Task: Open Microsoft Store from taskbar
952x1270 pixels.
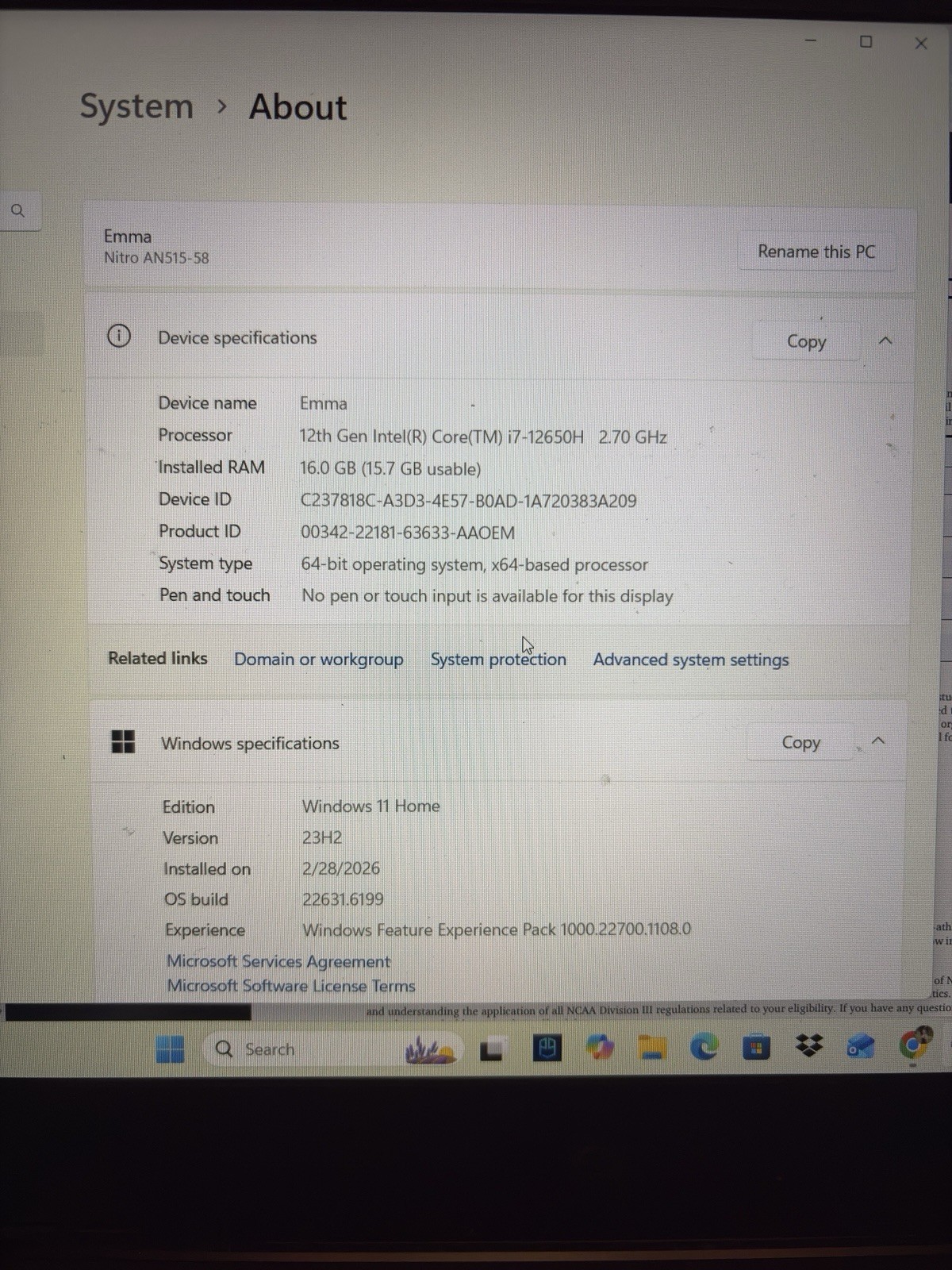Action: click(756, 1048)
